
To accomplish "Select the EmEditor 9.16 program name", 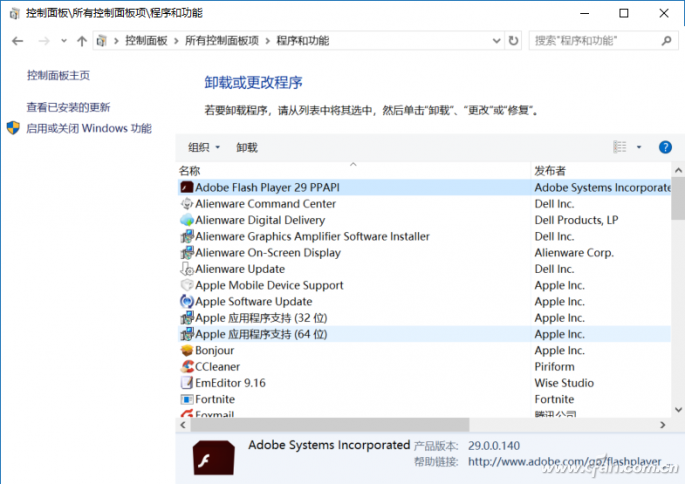I will 230,383.
